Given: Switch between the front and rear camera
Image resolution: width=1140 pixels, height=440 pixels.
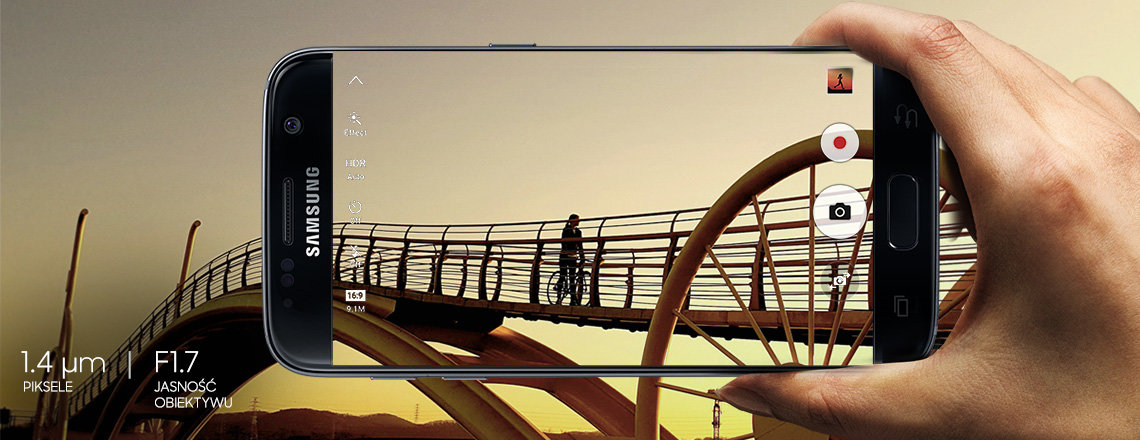Looking at the screenshot, I should tap(839, 282).
